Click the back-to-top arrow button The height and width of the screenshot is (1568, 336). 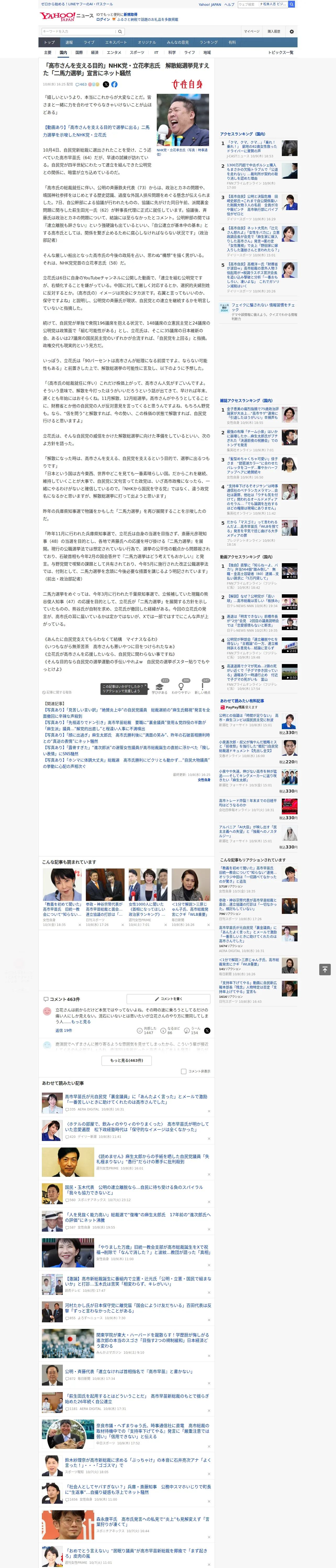coord(324,969)
